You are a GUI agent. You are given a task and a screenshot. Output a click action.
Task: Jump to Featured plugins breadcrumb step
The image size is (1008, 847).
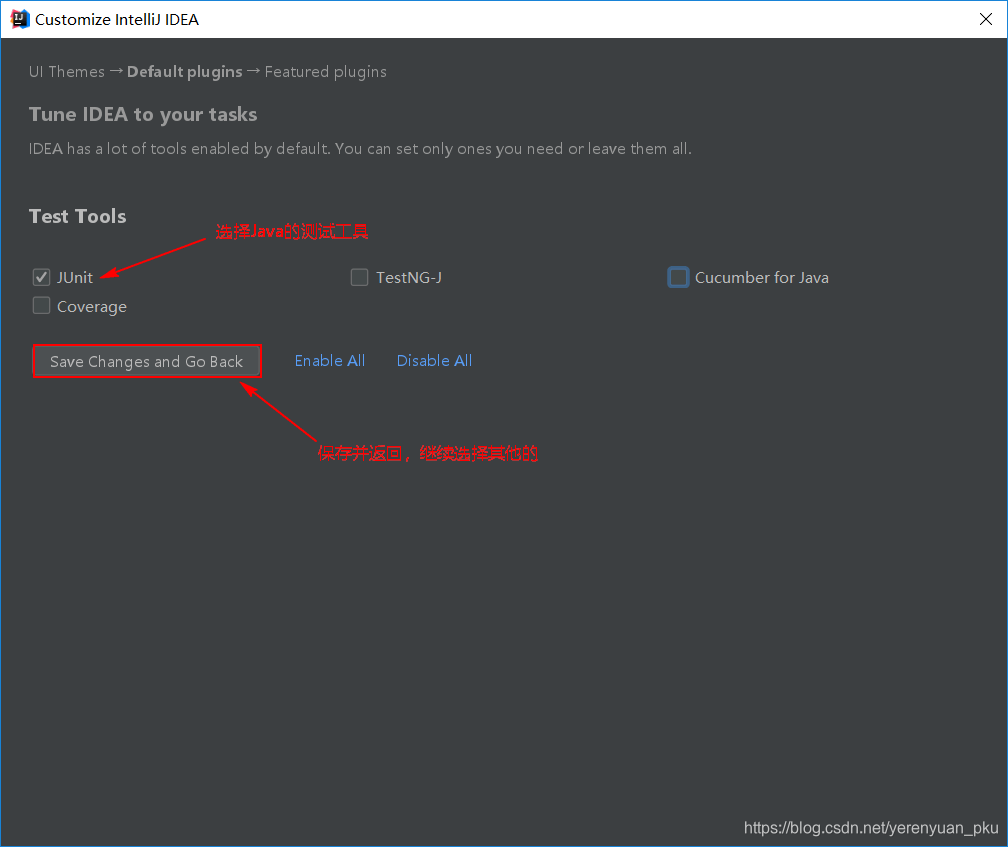pos(326,71)
